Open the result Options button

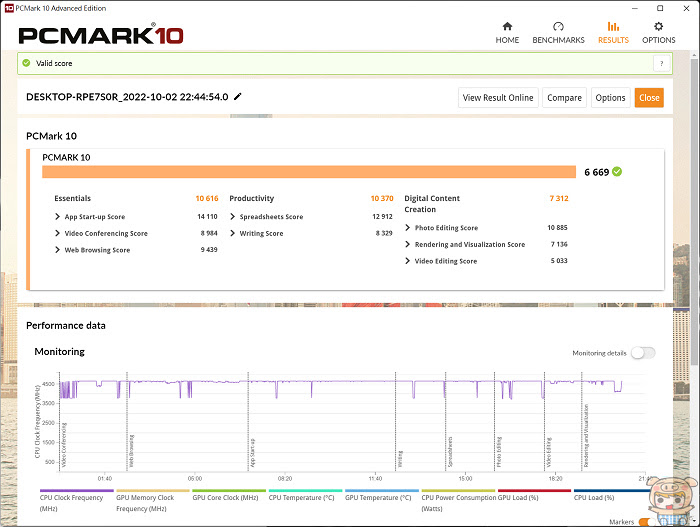pyautogui.click(x=610, y=98)
